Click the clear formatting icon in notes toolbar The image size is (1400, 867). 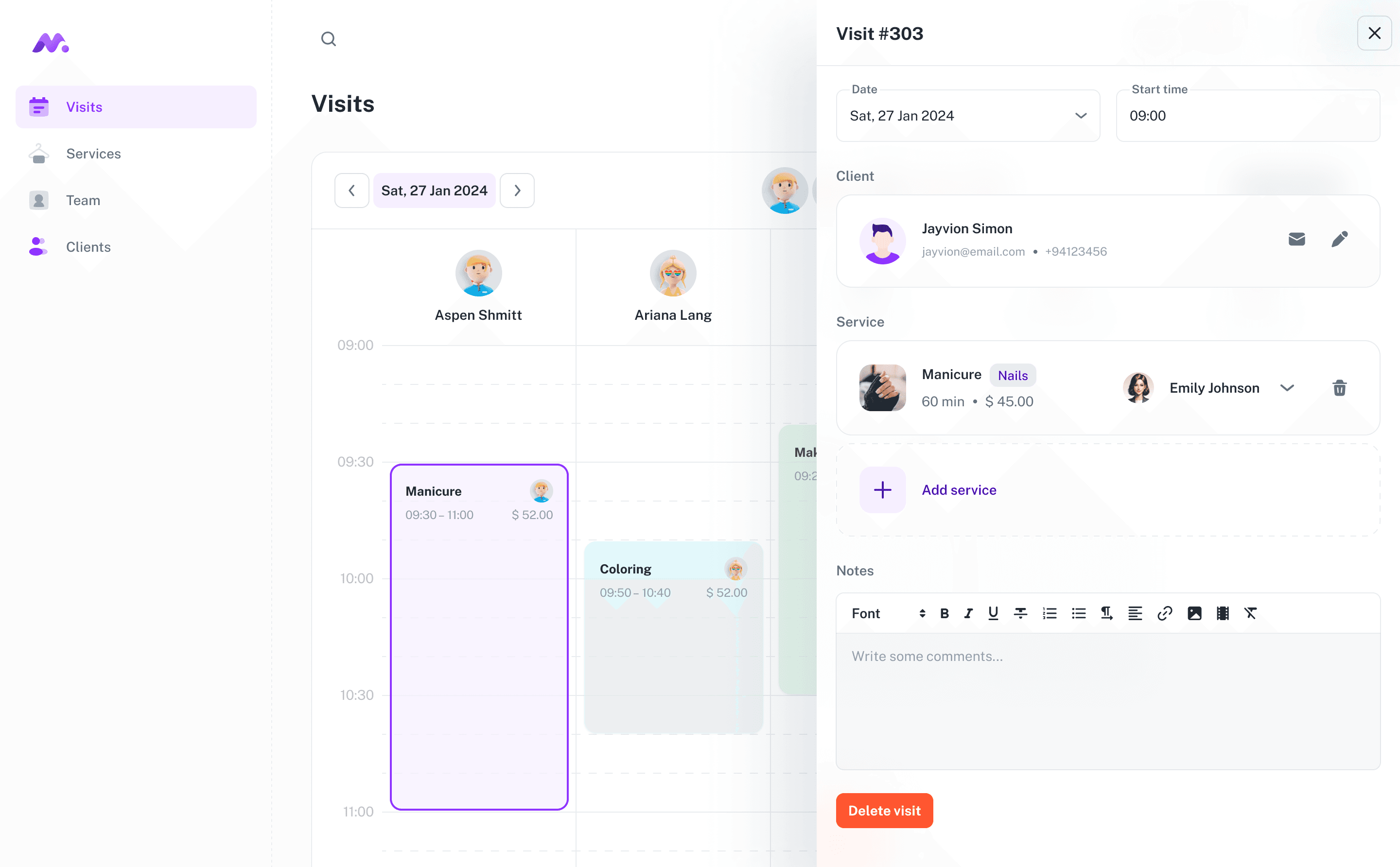pos(1250,613)
